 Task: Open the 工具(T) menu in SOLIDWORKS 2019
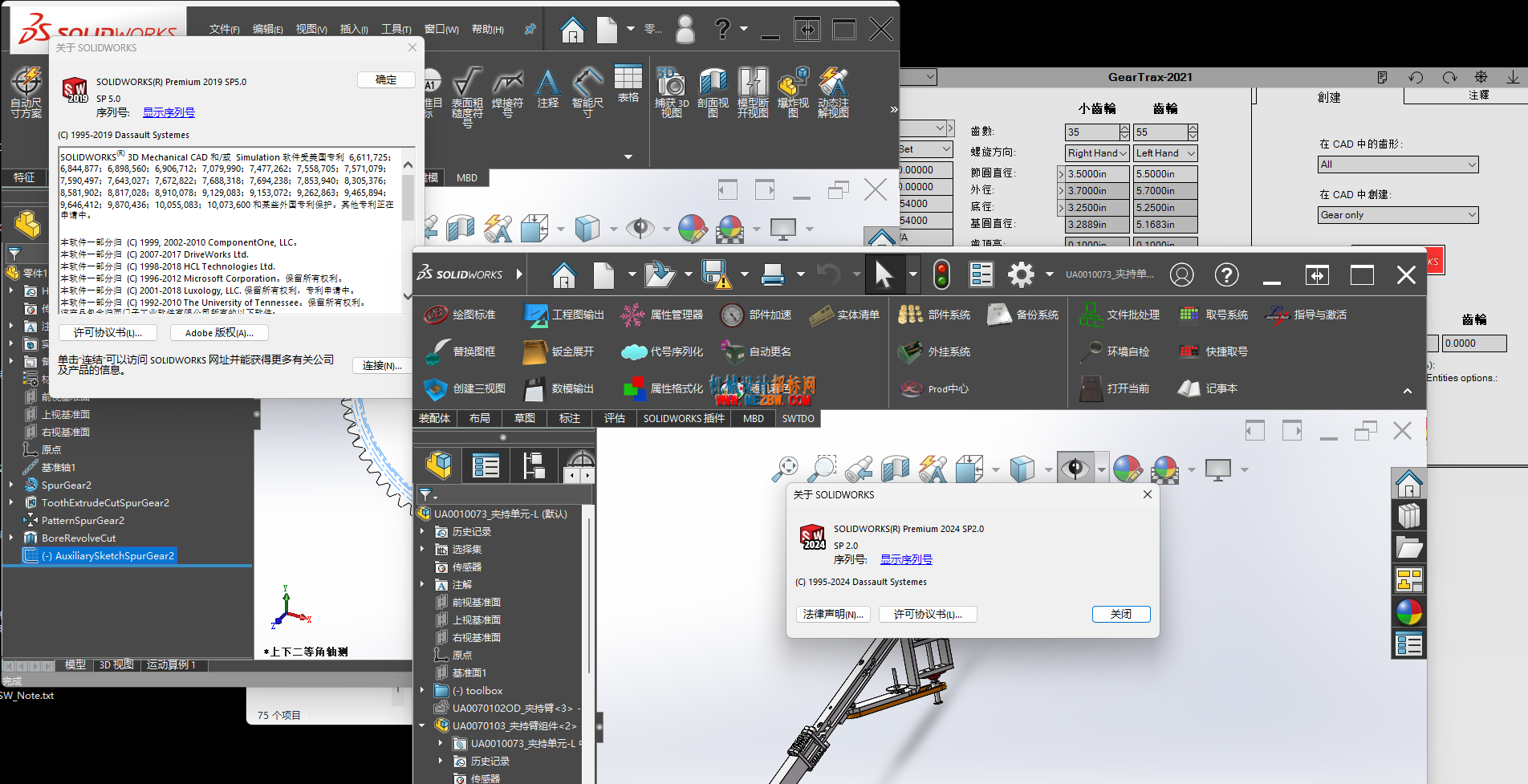396,30
